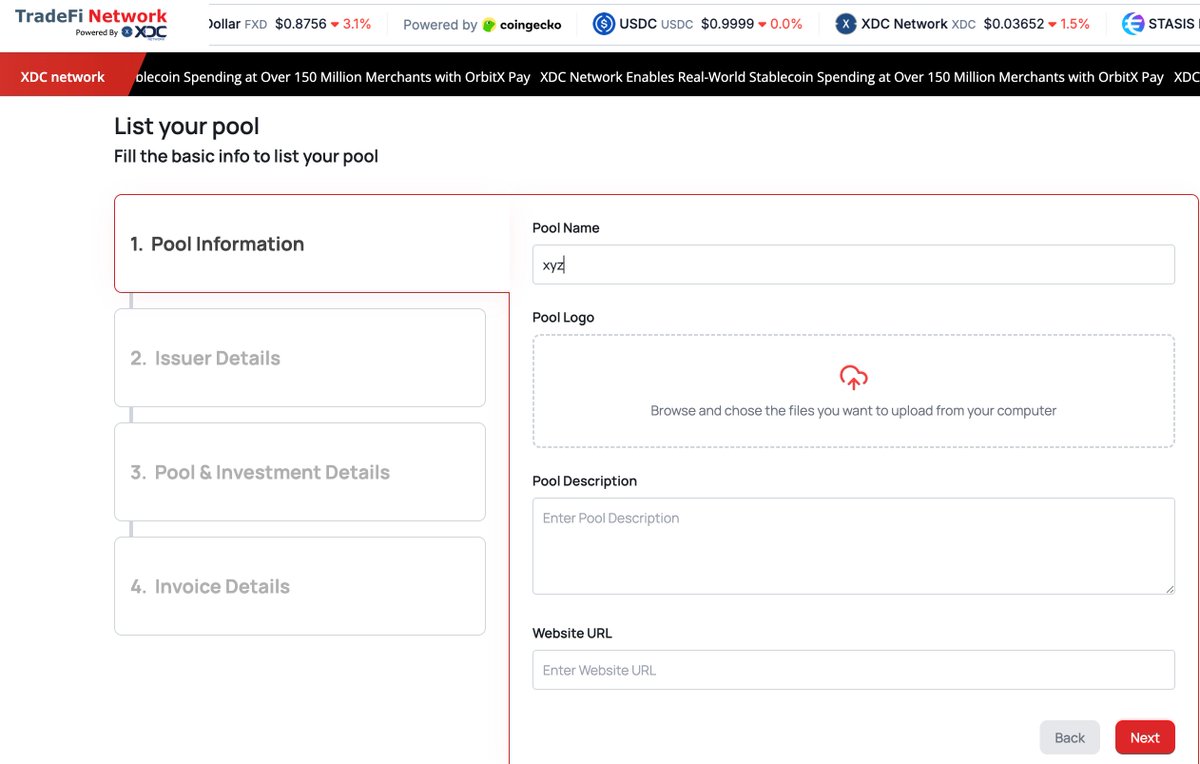Click the 3.1% change on FXD
The height and width of the screenshot is (764, 1200).
tap(351, 24)
